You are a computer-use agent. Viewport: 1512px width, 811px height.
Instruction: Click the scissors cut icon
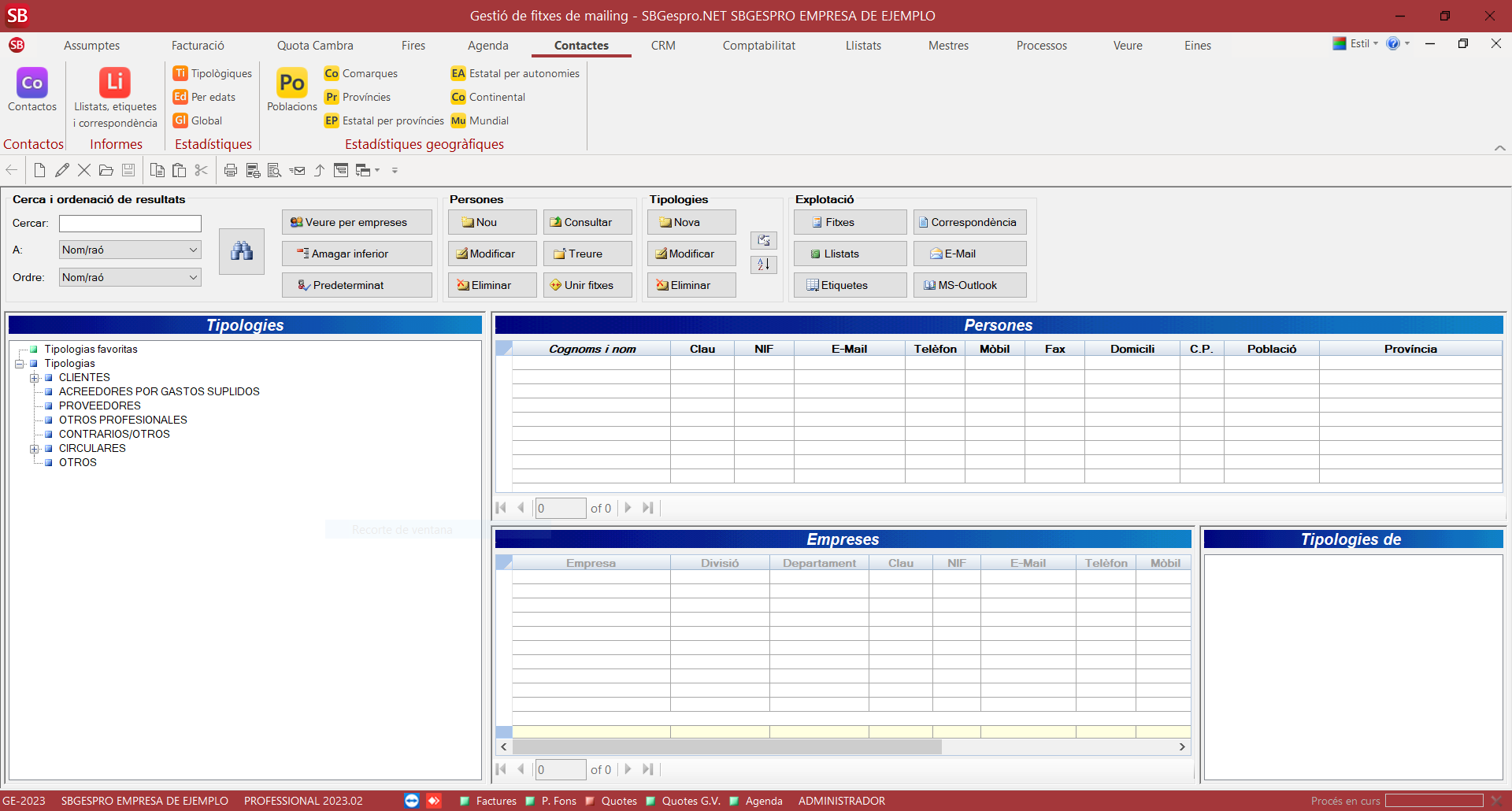click(x=202, y=170)
